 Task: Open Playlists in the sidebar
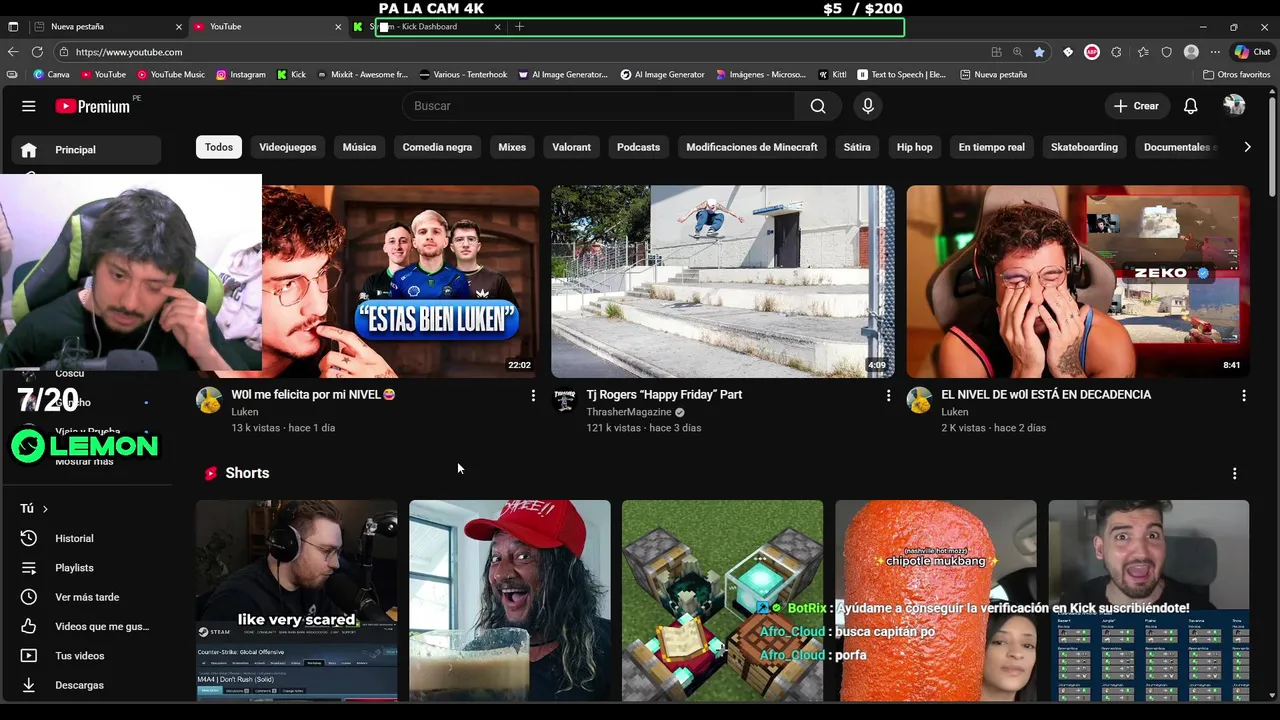click(74, 568)
